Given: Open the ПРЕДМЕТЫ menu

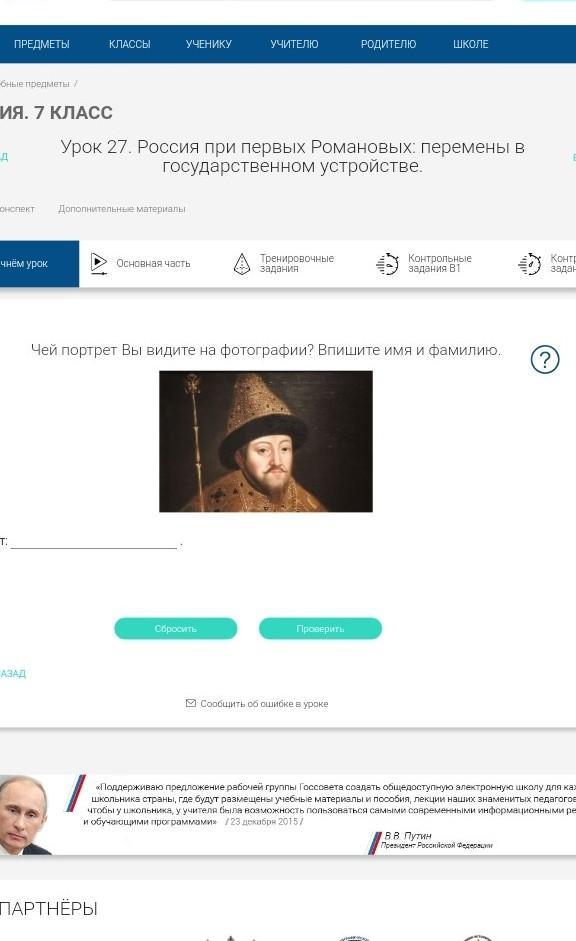Looking at the screenshot, I should tap(41, 44).
